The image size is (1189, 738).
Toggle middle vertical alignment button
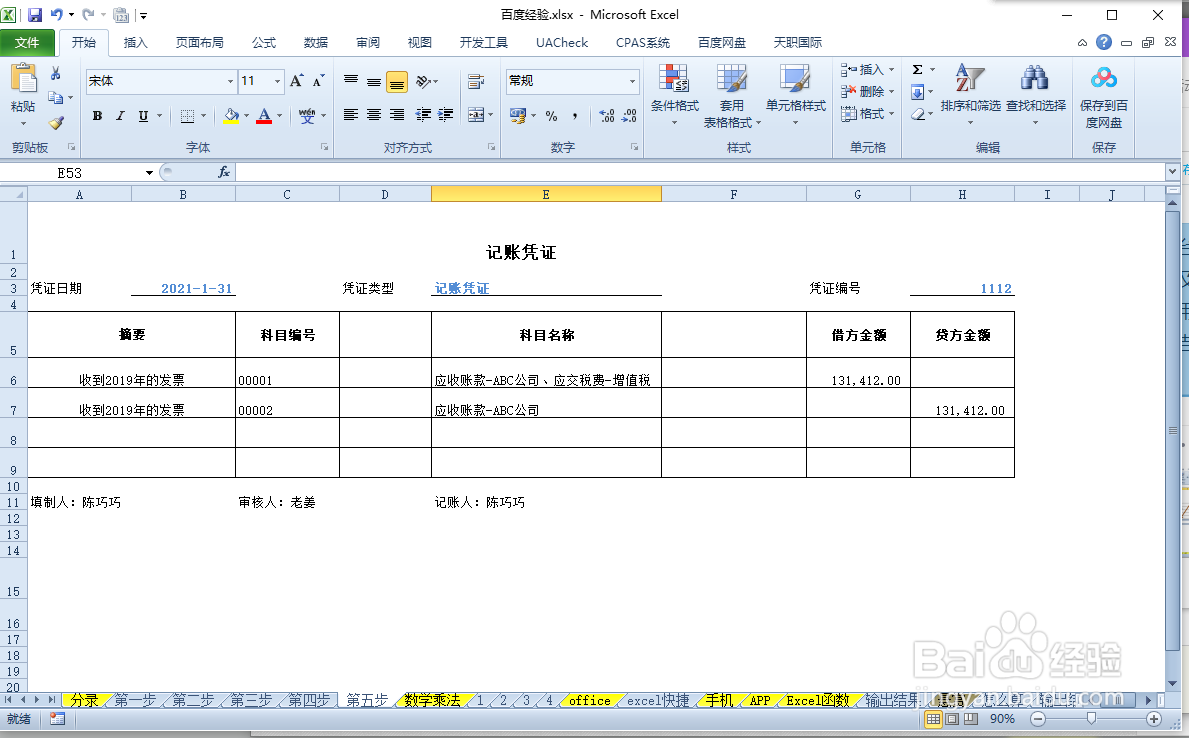coord(374,81)
